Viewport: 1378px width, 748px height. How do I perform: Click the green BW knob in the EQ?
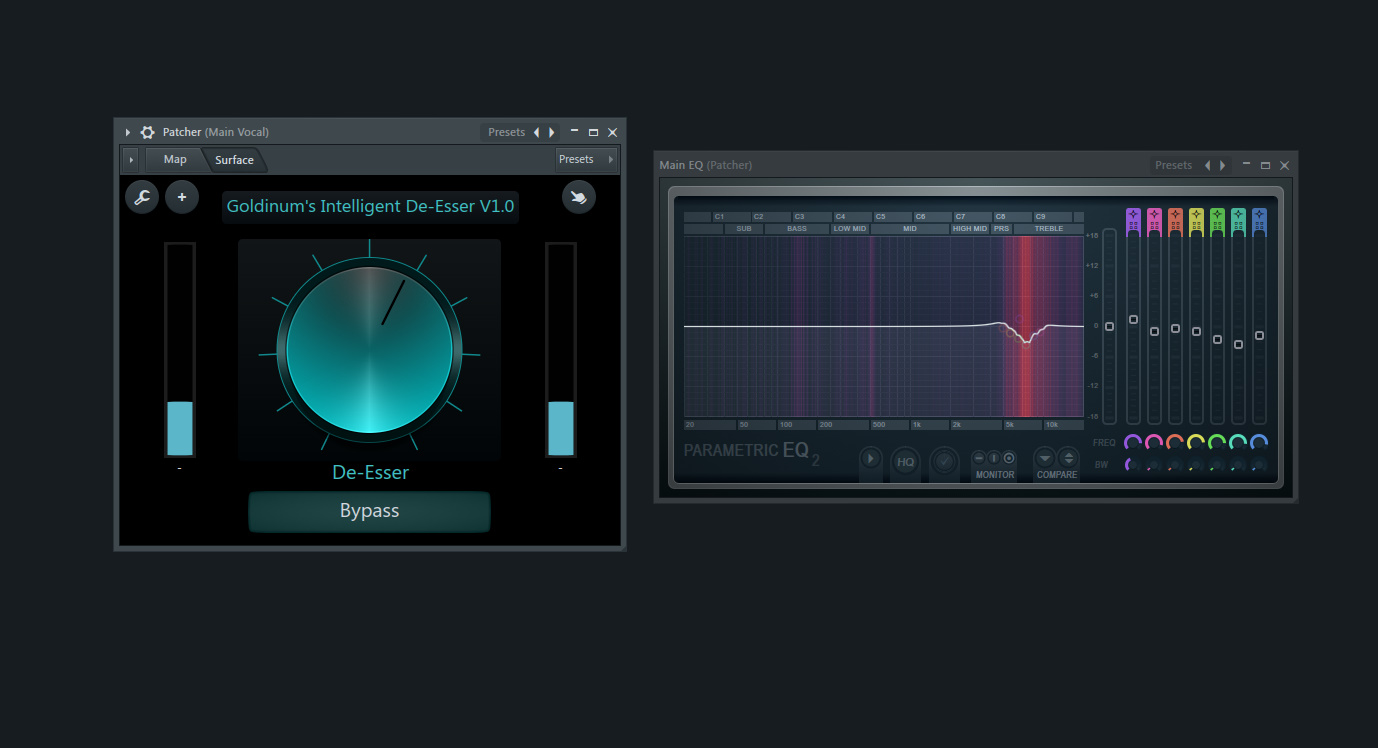pyautogui.click(x=1217, y=464)
